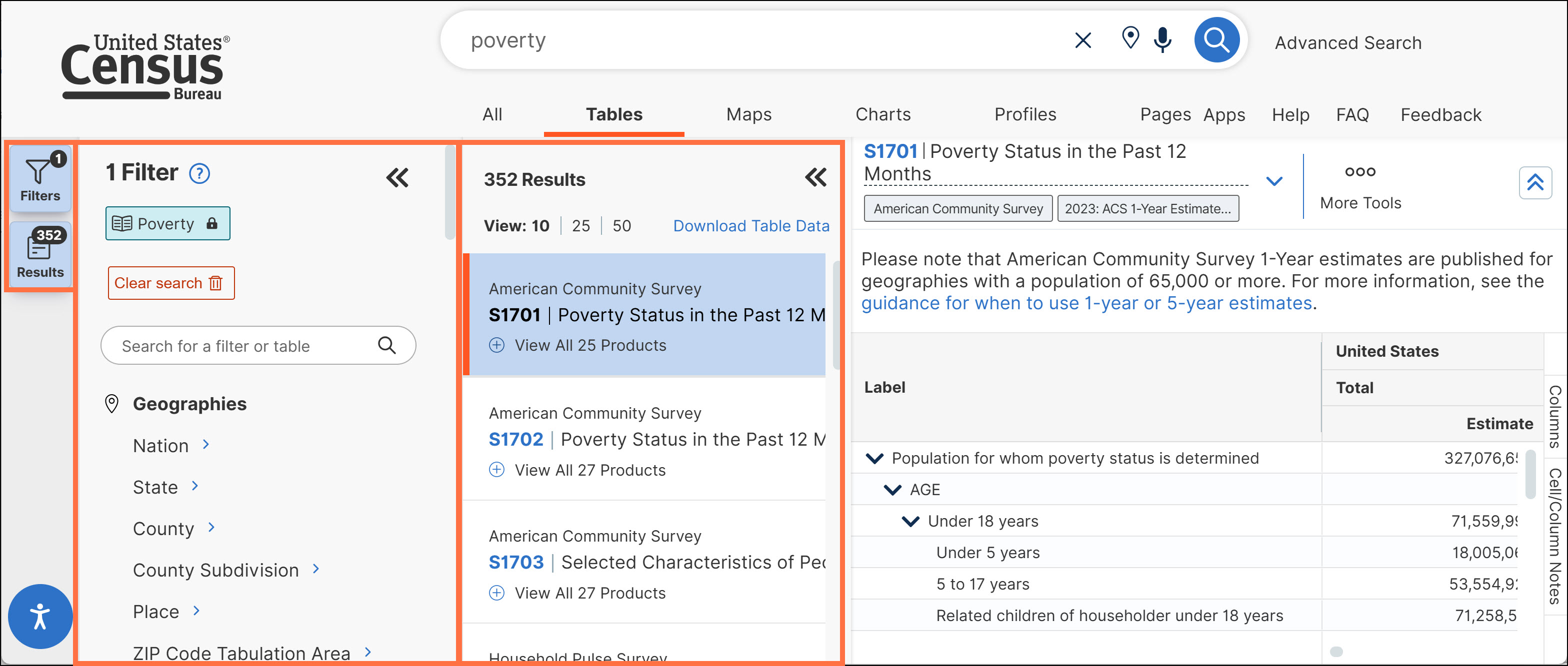Click the filter help question mark icon
This screenshot has height=666, width=1568.
click(x=199, y=174)
